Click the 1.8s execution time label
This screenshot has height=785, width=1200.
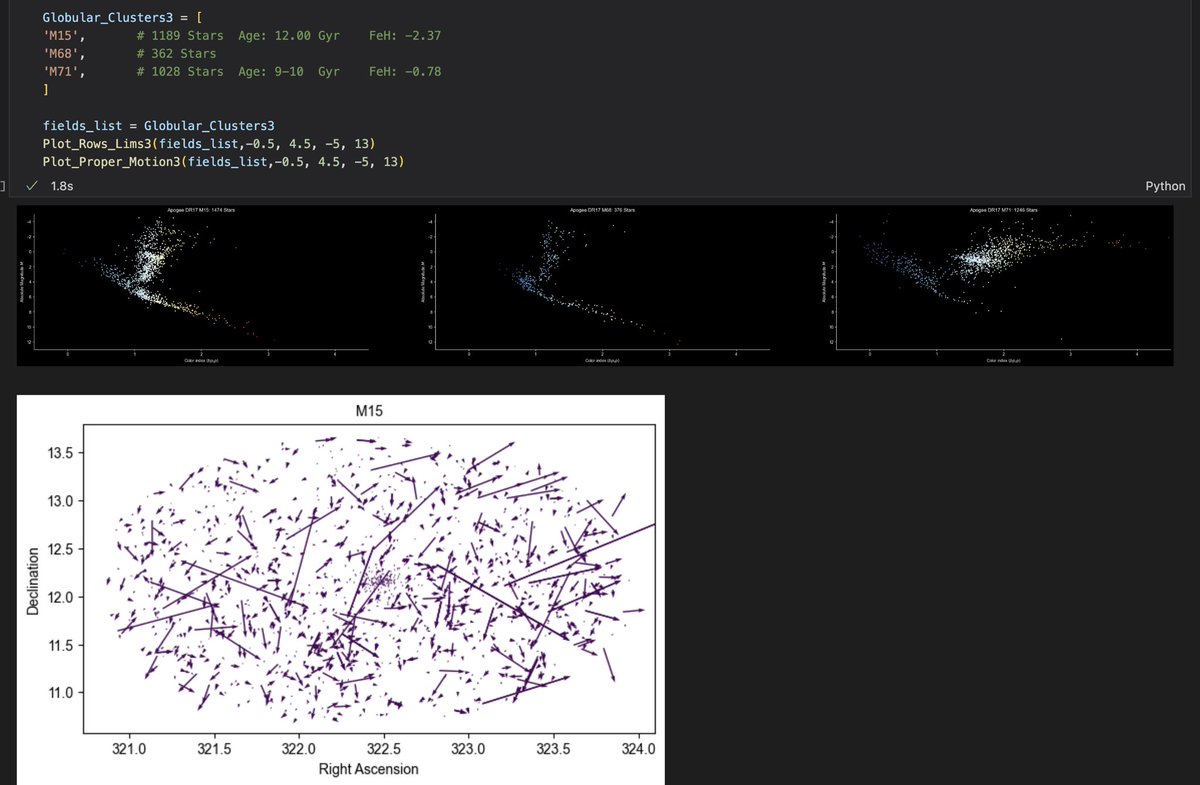click(60, 186)
